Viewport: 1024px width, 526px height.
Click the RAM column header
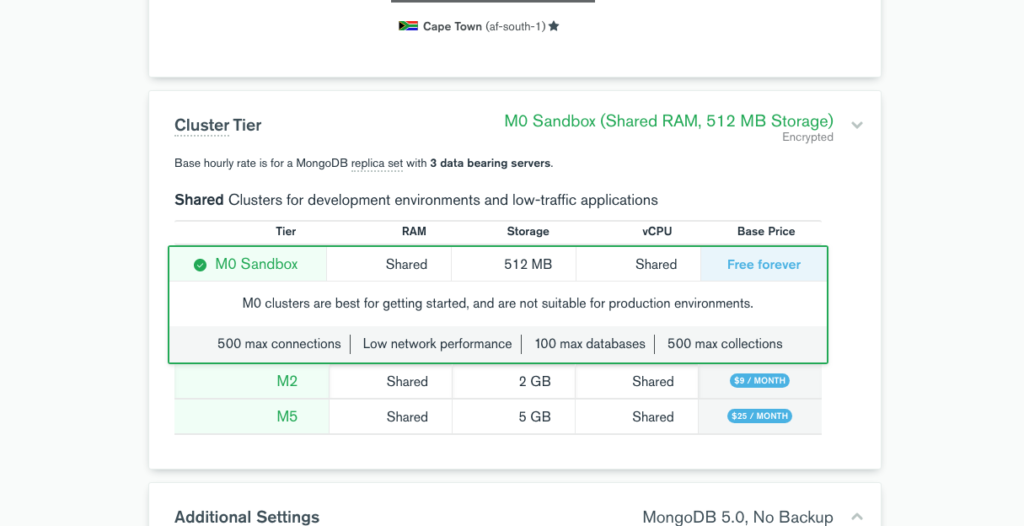pos(414,231)
